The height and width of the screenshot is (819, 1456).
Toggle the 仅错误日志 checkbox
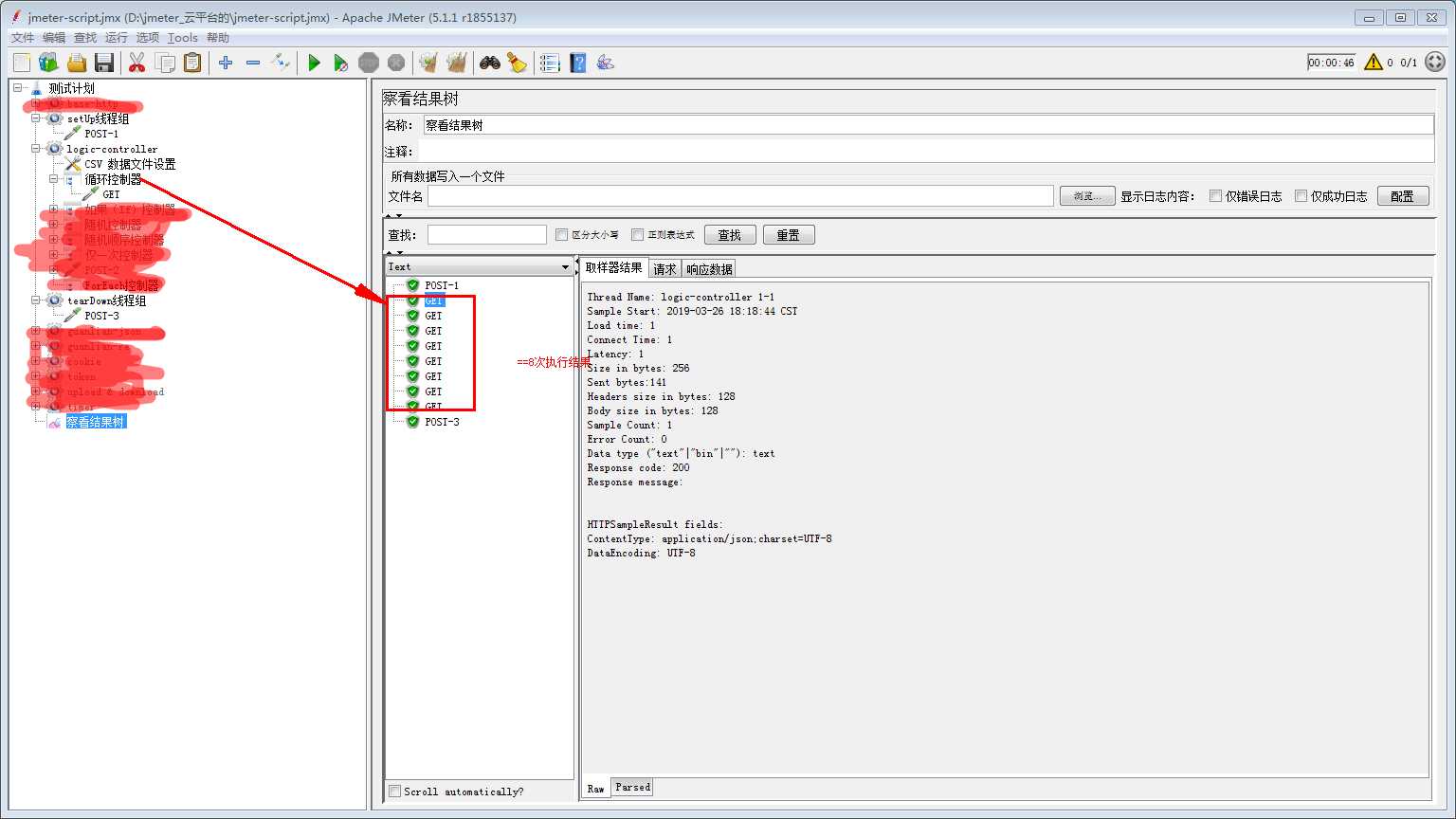(x=1215, y=196)
